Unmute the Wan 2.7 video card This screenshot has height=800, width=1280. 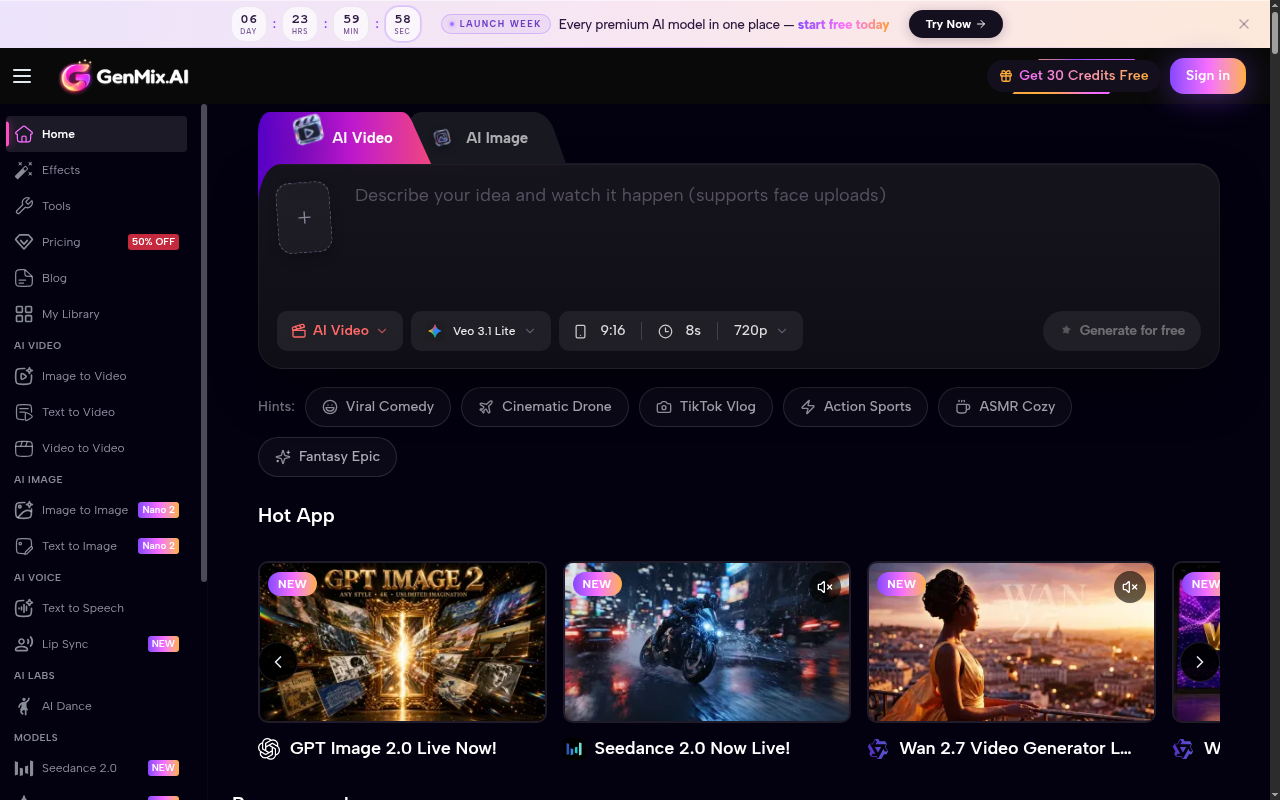1130,587
